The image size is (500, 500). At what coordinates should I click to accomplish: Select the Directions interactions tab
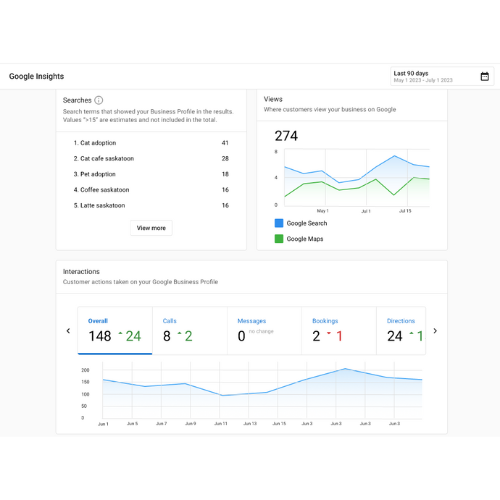[401, 331]
